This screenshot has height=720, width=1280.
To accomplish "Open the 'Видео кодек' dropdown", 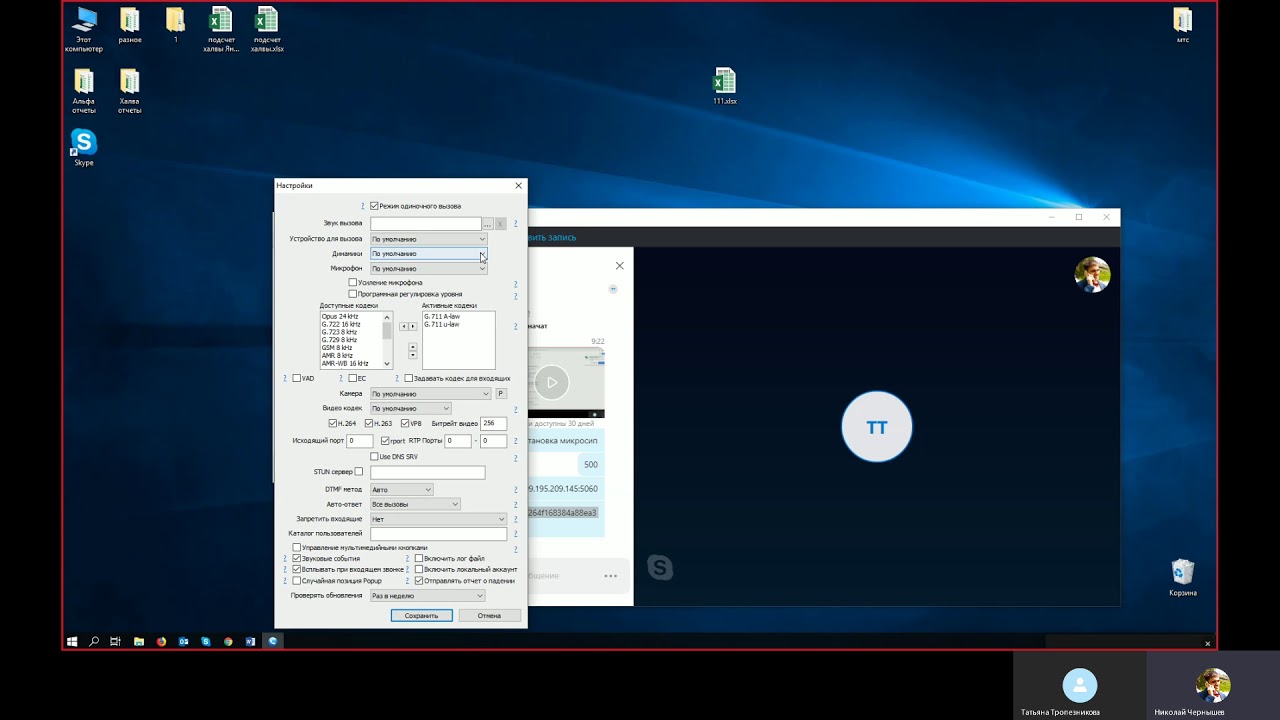I will [410, 409].
